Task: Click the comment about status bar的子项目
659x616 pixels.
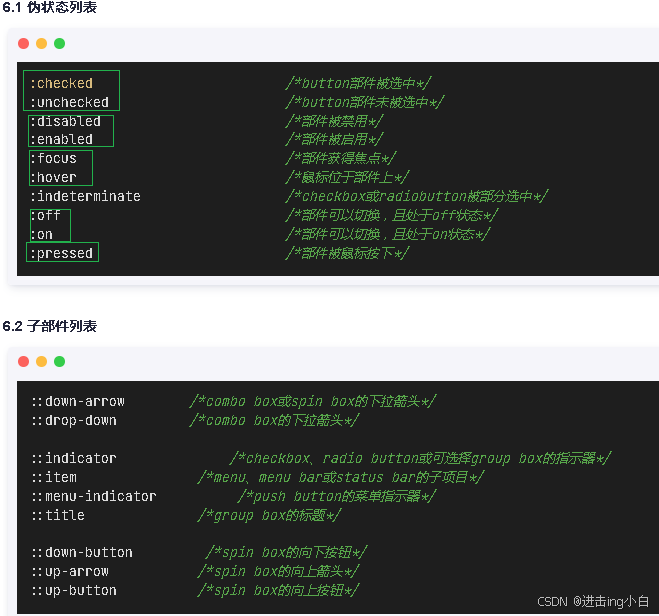Action: [x=341, y=477]
